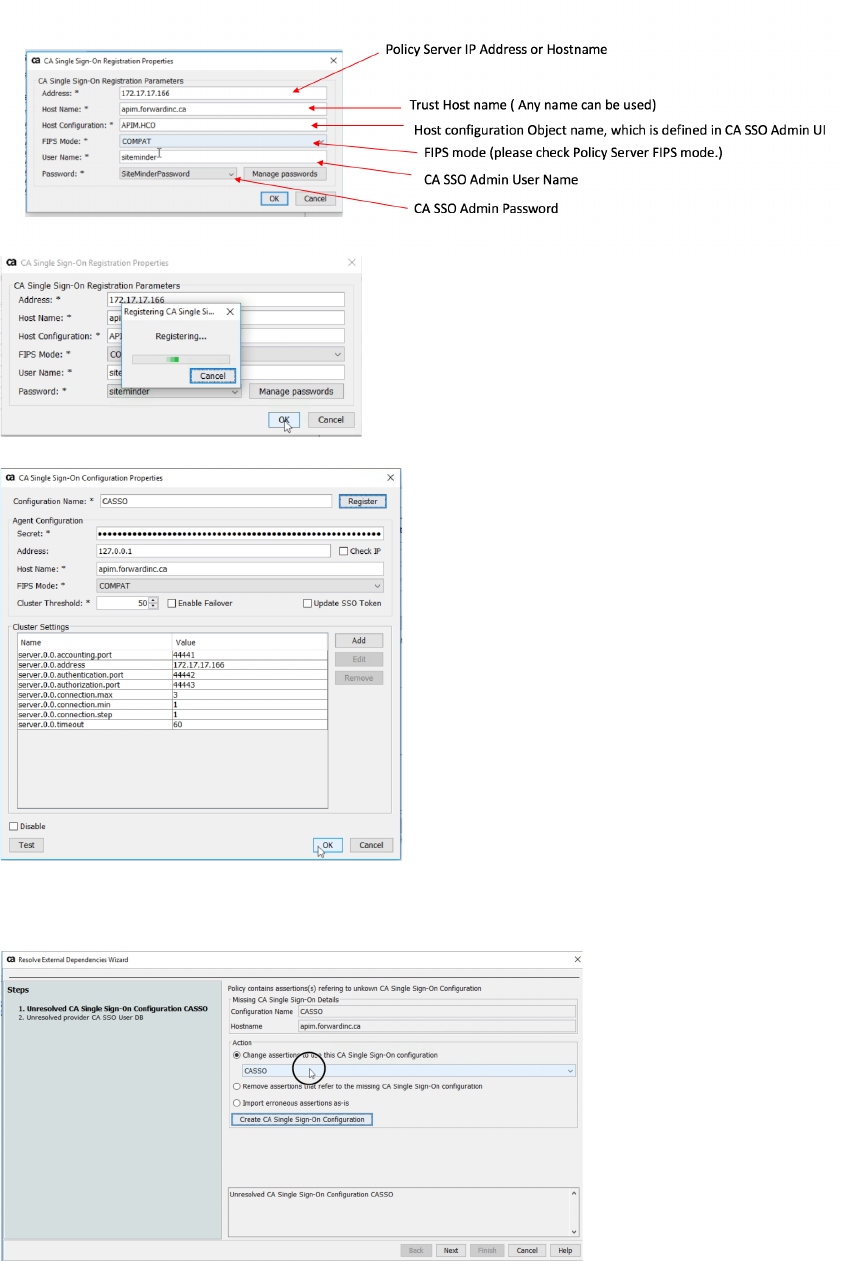Viewport: 841px width, 1261px height.
Task: Choose 'Import erroneous assertions as-is' radio option
Action: pos(236,1103)
